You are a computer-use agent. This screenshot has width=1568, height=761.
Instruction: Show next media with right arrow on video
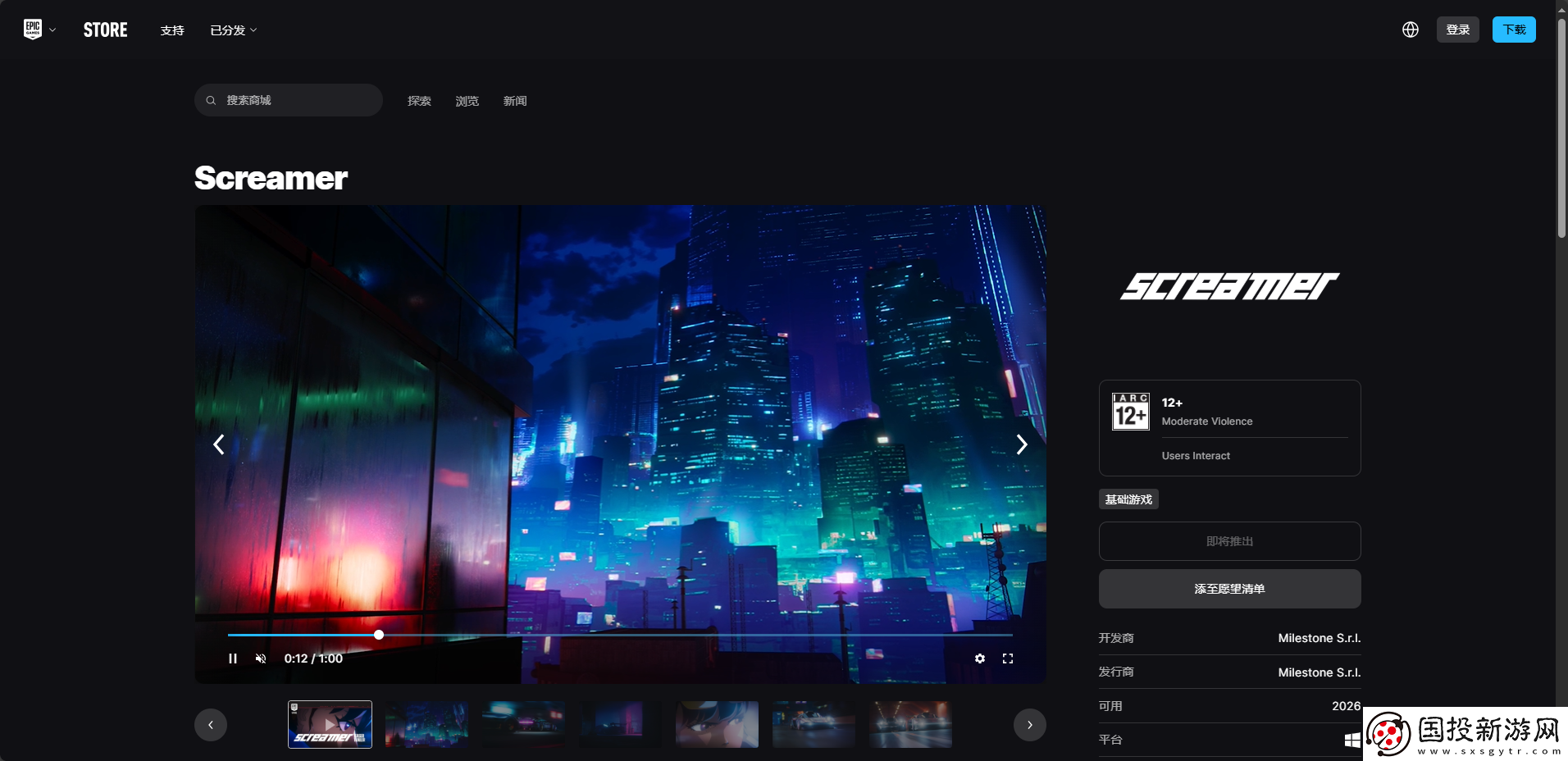1022,444
